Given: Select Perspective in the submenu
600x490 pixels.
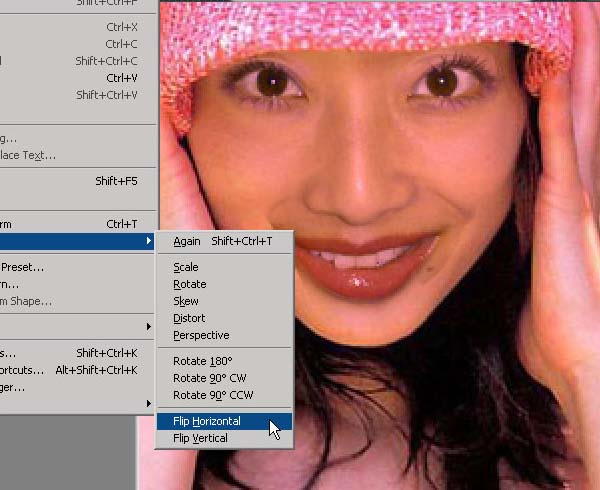Looking at the screenshot, I should point(224,335).
